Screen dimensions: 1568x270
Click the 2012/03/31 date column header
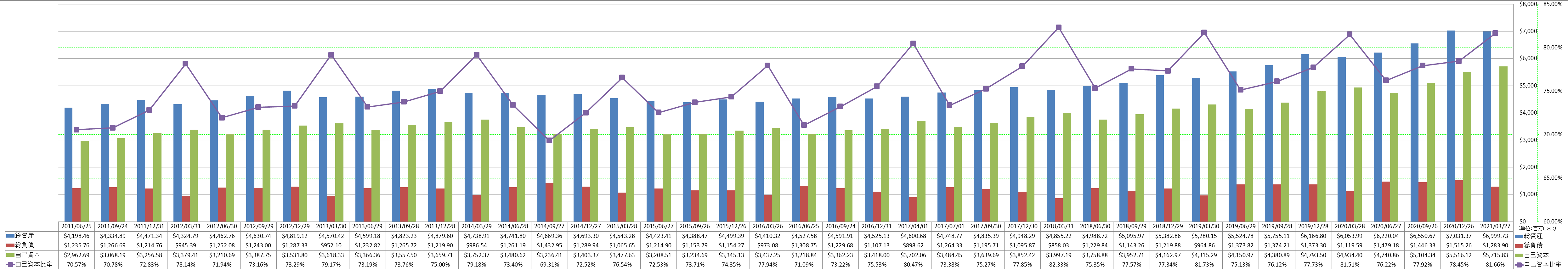[186, 226]
